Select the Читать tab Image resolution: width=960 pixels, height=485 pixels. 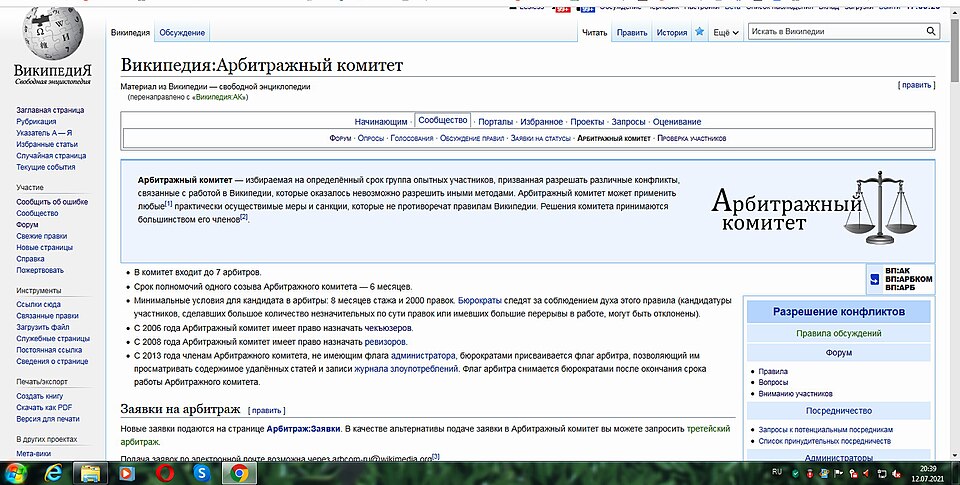(594, 32)
